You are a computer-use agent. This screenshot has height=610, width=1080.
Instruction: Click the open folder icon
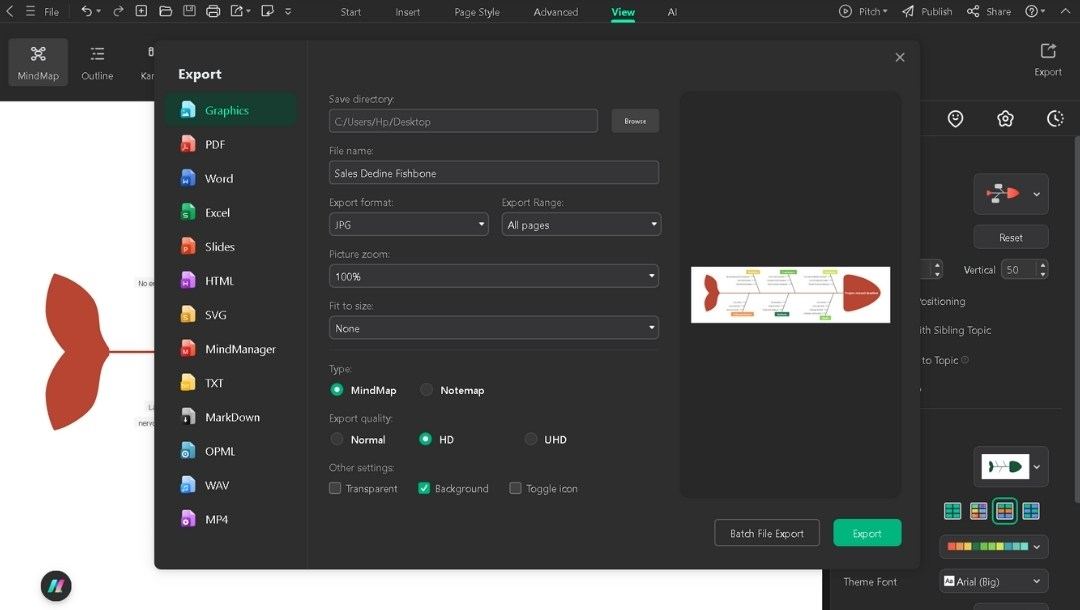(x=165, y=11)
